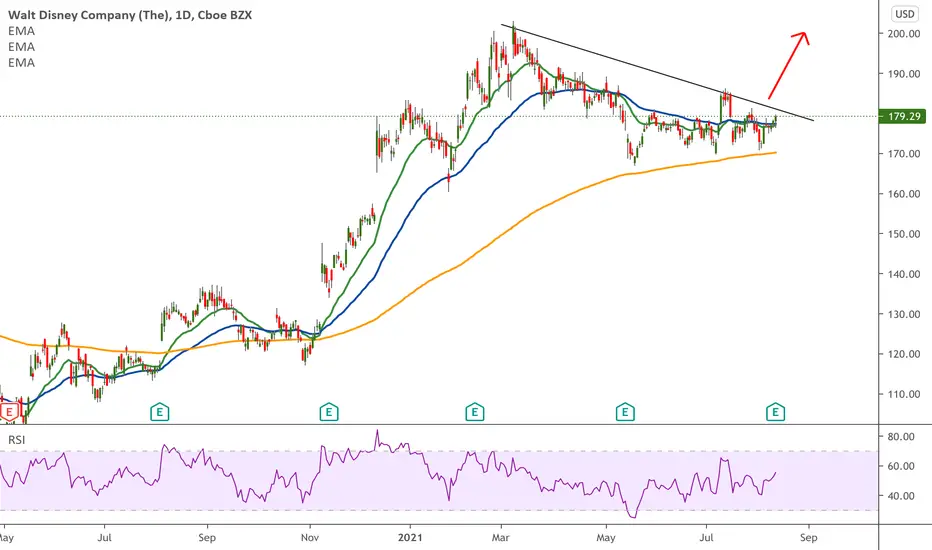This screenshot has height=550, width=932.
Task: Open the USD currency selector
Action: tap(905, 14)
